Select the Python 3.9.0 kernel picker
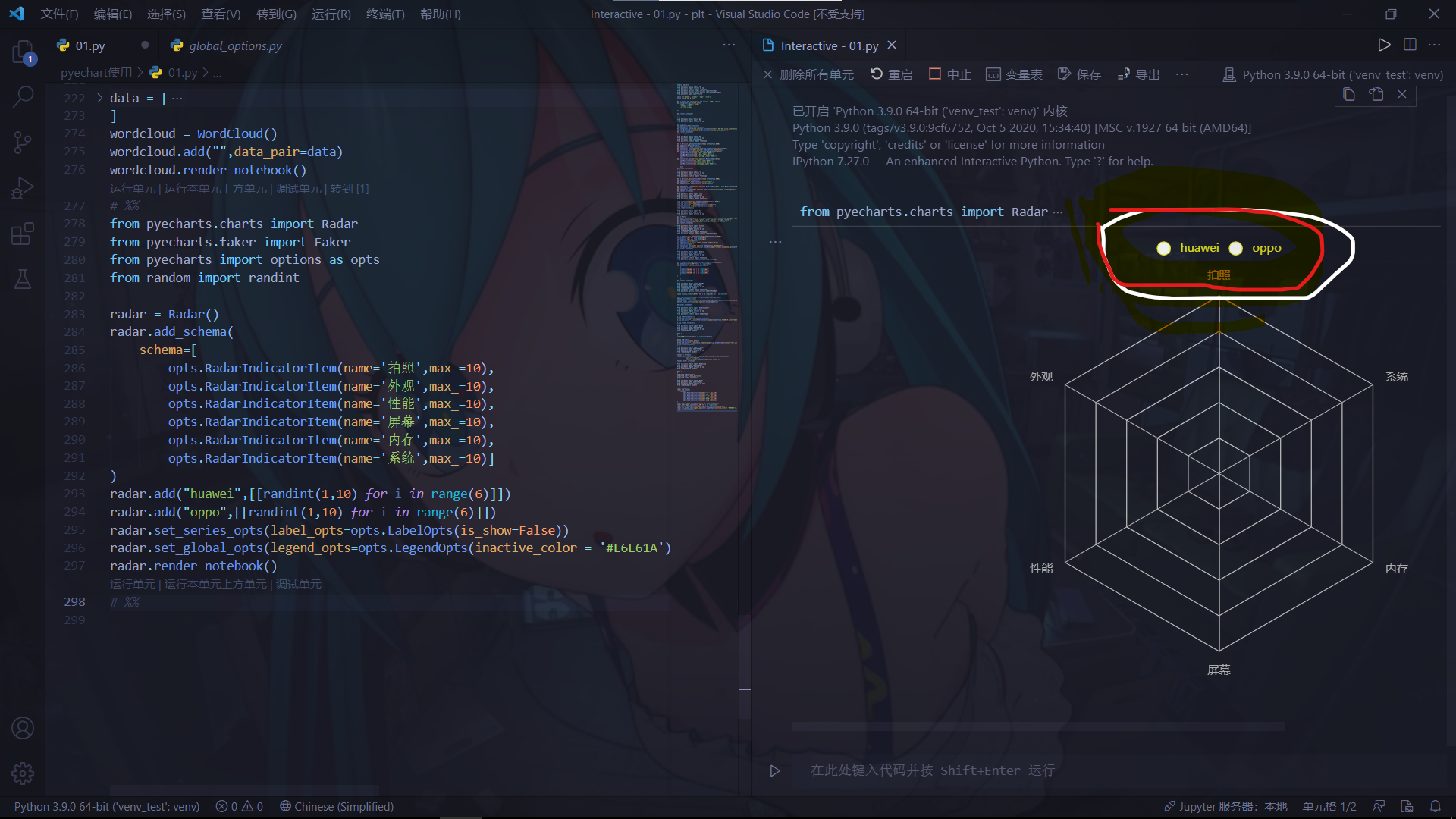 (x=1333, y=74)
